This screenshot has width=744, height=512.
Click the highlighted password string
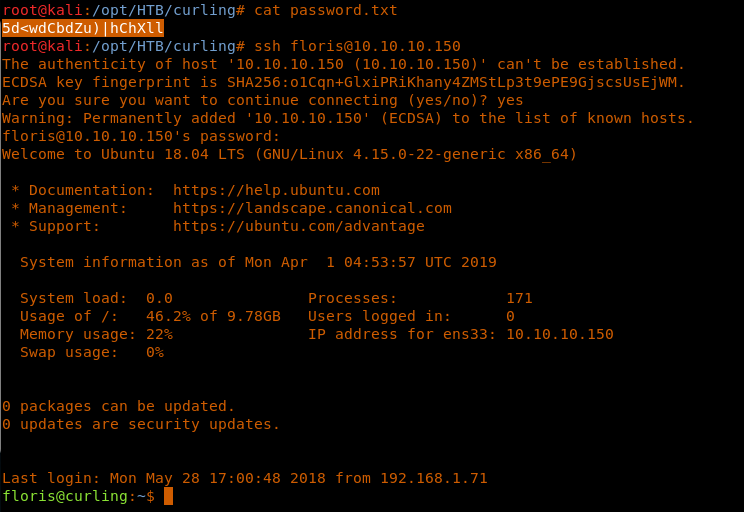[83, 28]
